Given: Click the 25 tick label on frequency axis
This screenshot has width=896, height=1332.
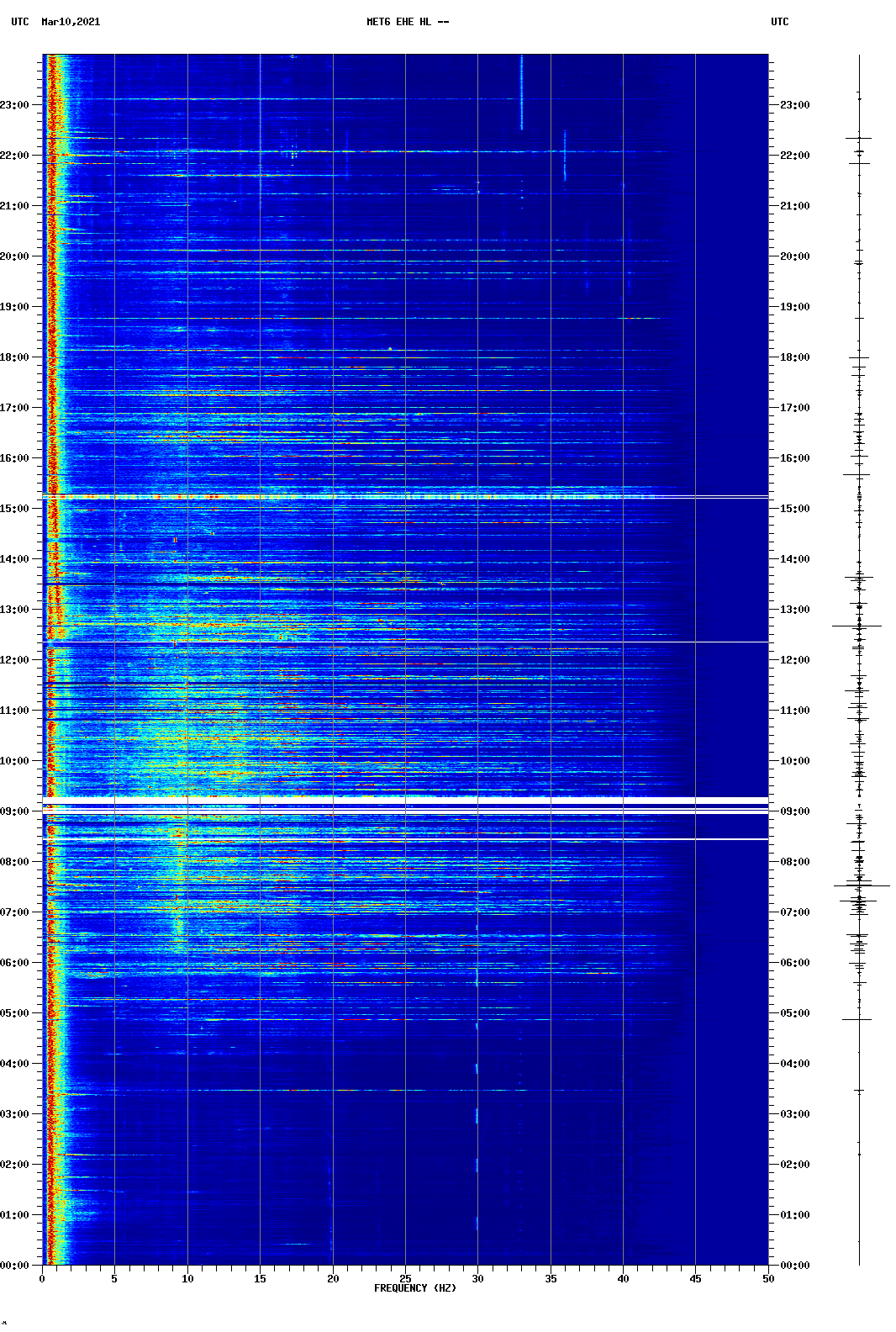Looking at the screenshot, I should 405,1278.
